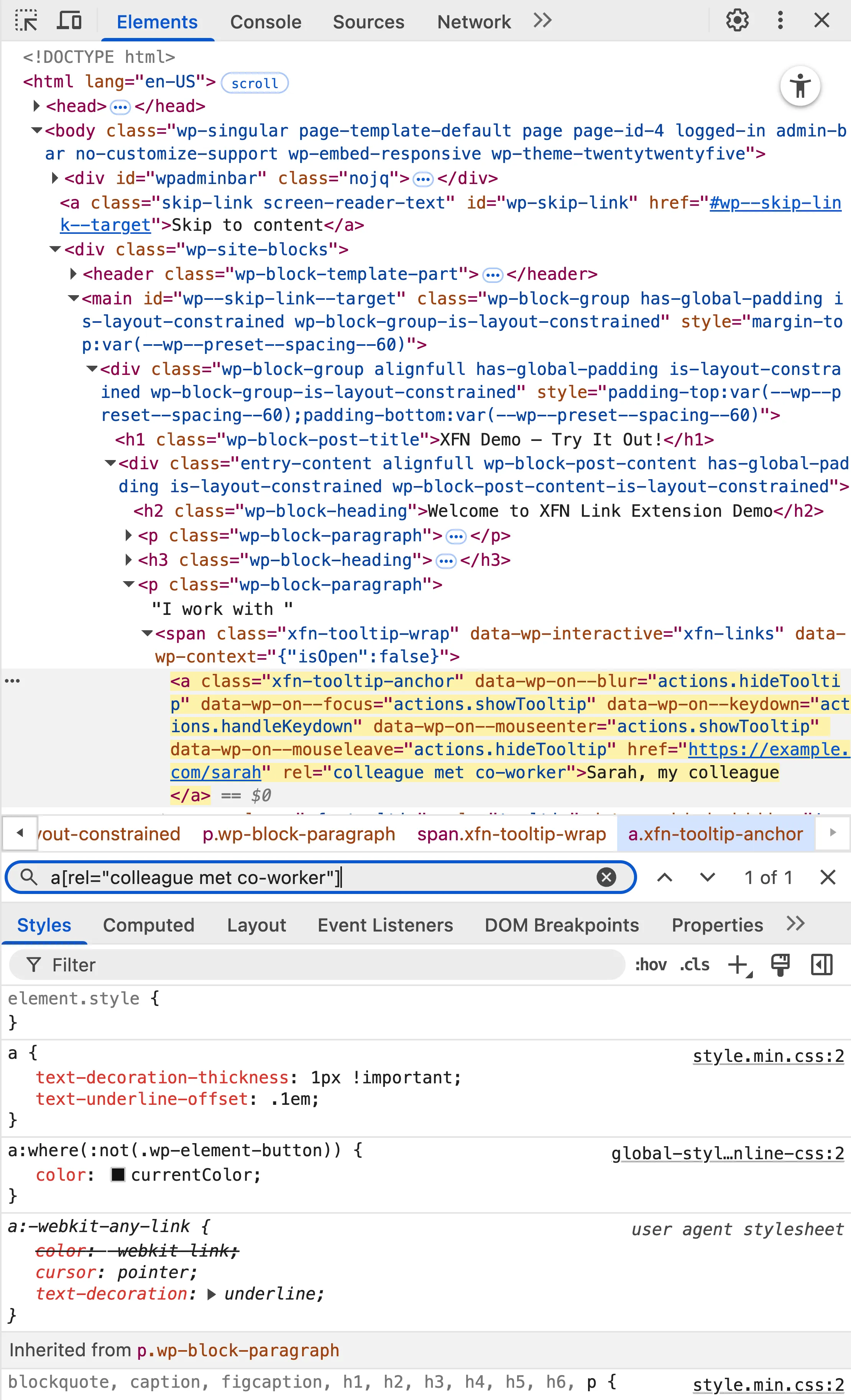This screenshot has height=1400, width=851.
Task: Open the Sources tab
Action: (x=368, y=21)
